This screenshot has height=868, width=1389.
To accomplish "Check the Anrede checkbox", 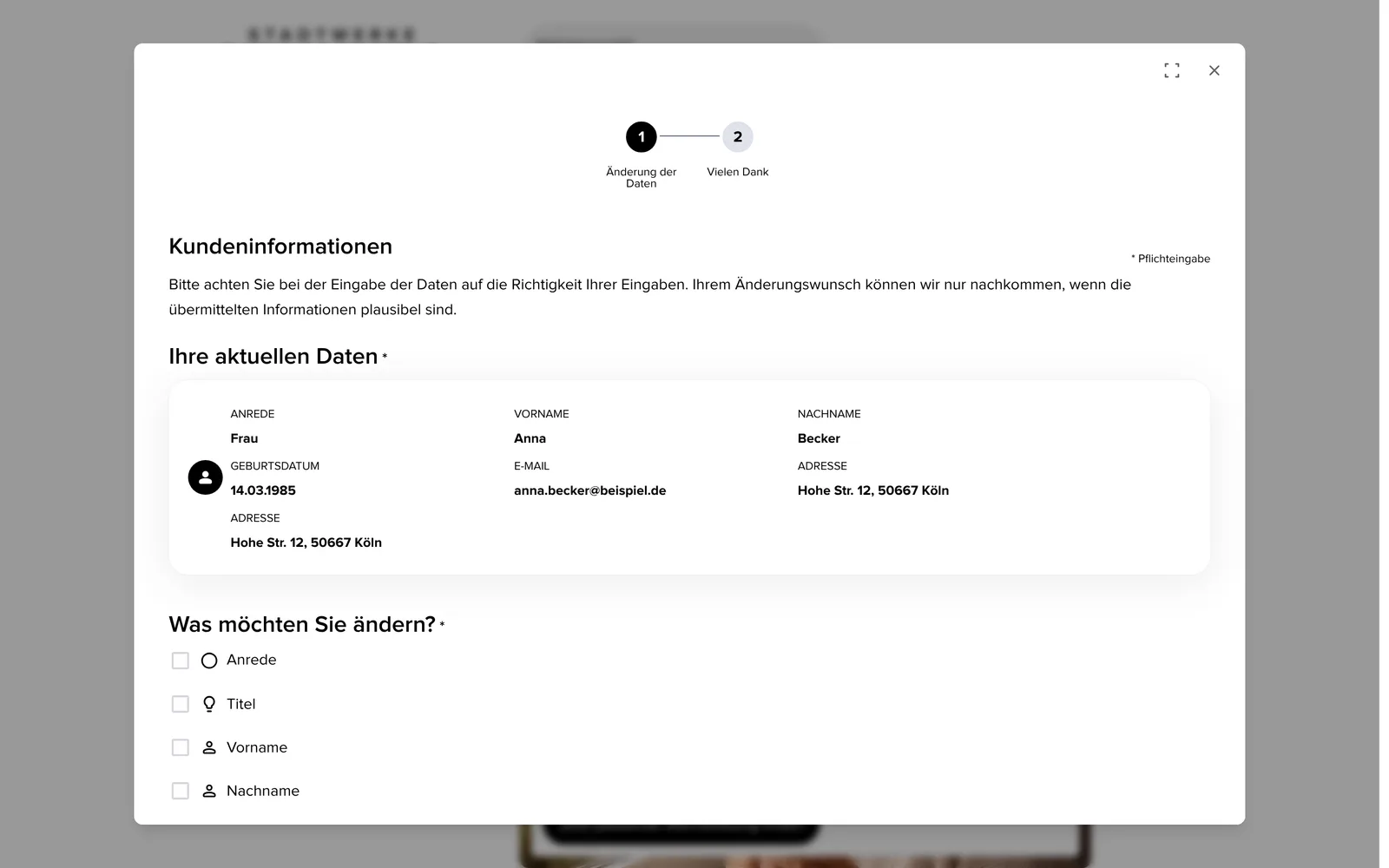I will 181,661.
